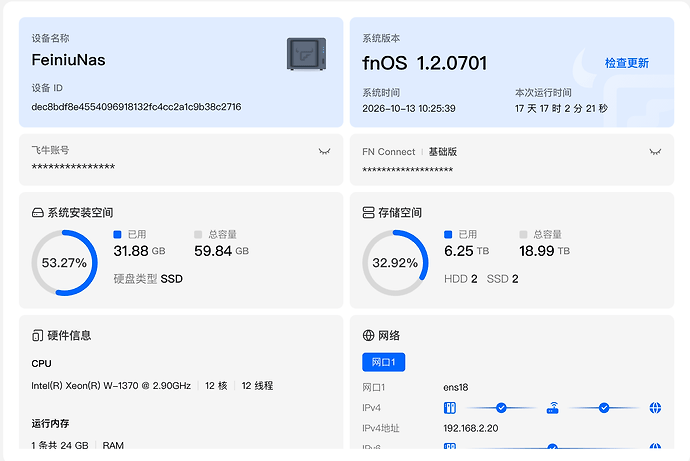
Task: Click the 1 条共 24 GB memory text
Action: (x=60, y=445)
